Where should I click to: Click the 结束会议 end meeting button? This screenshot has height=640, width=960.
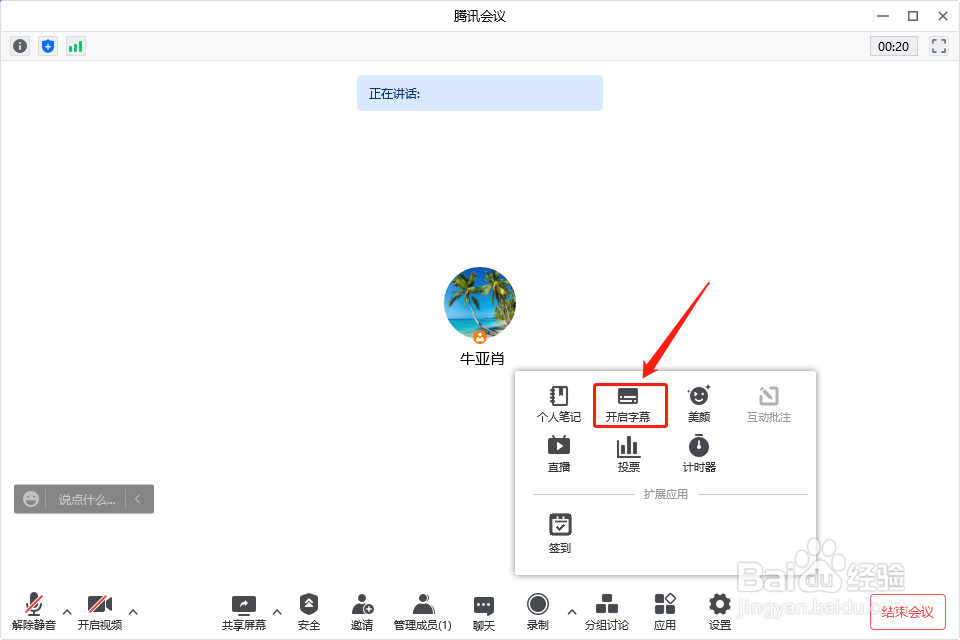[908, 611]
